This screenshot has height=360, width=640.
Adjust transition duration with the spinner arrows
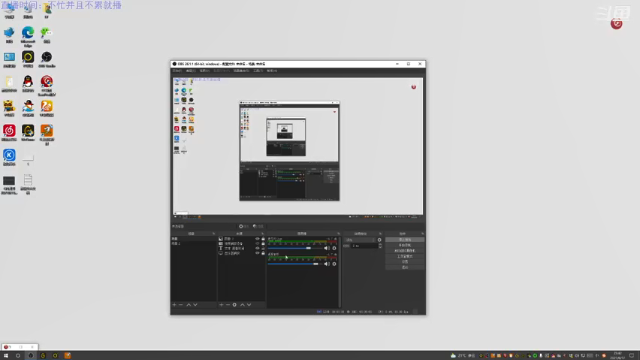pos(380,246)
